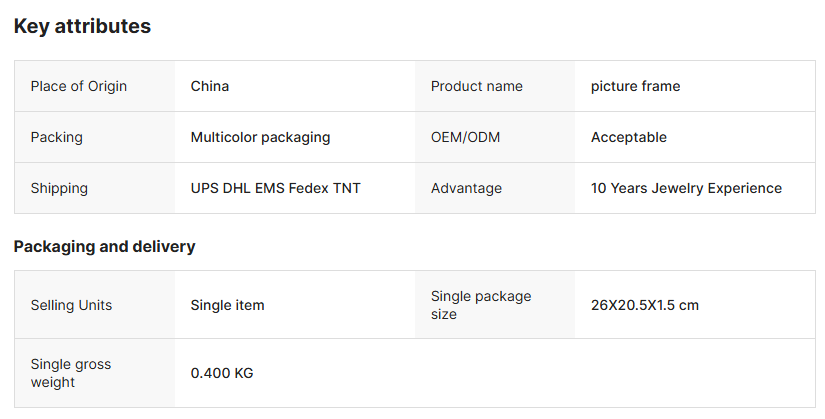825x419 pixels.
Task: Click the Packing attribute label
Action: pyautogui.click(x=56, y=137)
